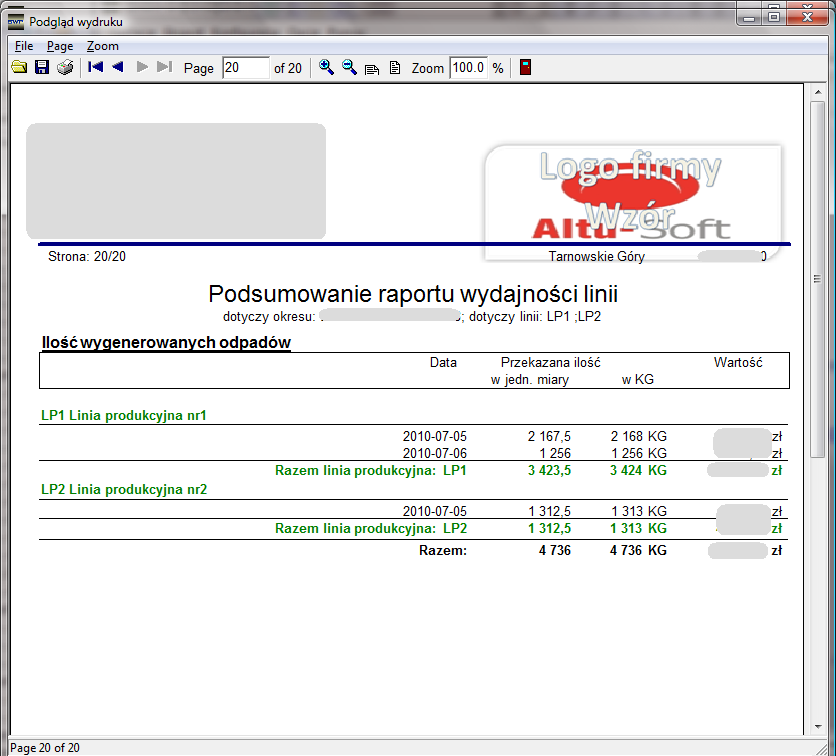Select the whole page view icon
The image size is (836, 756).
pos(394,68)
